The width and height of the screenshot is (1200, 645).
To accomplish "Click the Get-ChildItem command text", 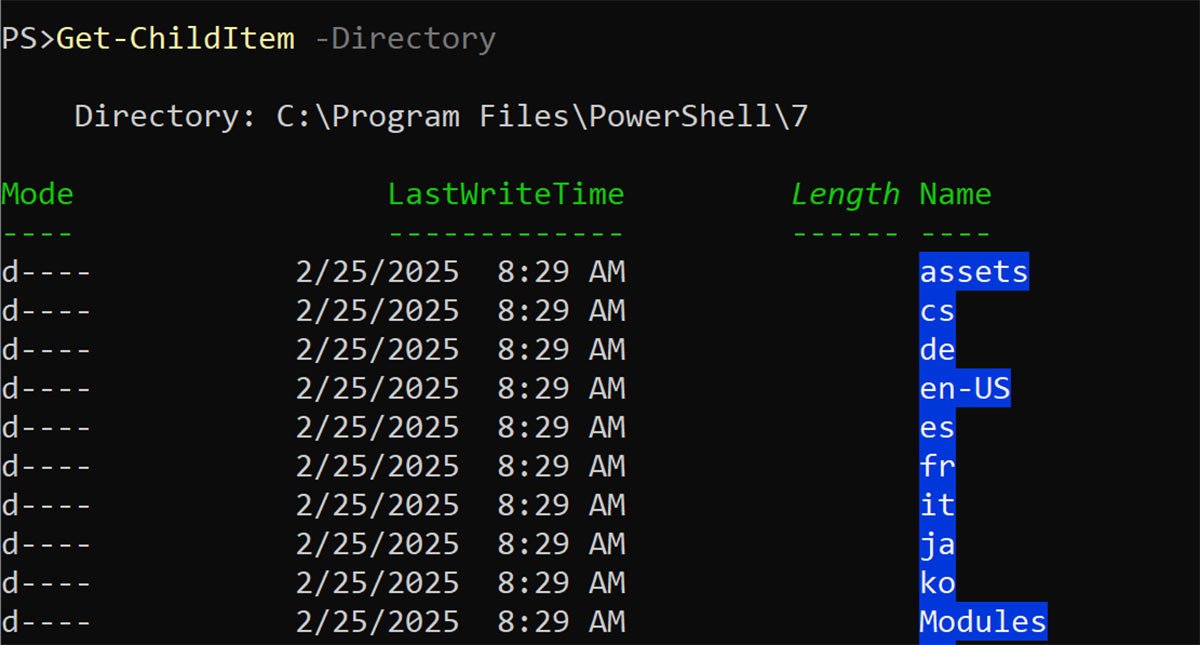I will (175, 39).
